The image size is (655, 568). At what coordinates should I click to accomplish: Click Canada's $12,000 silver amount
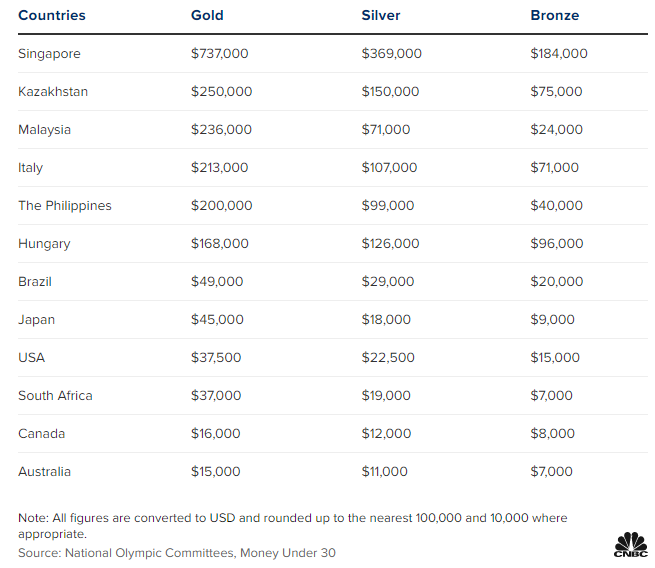click(x=386, y=434)
